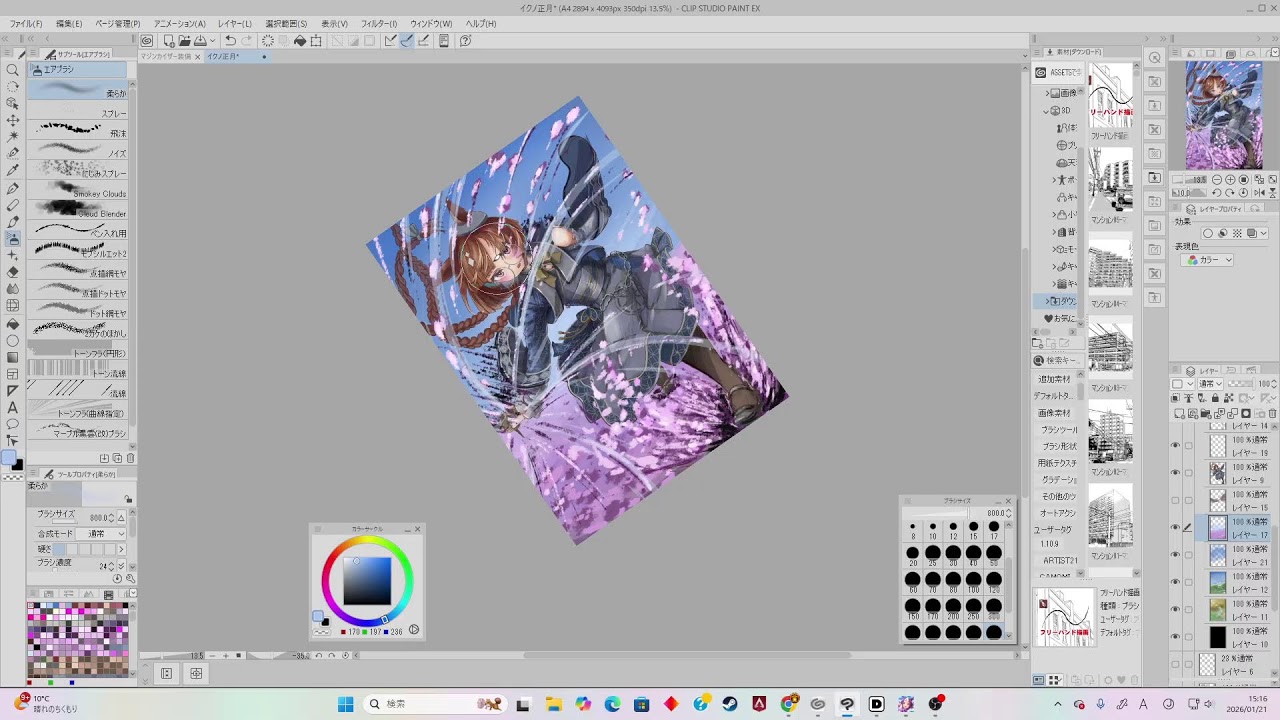Collapse the 3D folder in material tree
Image resolution: width=1280 pixels, height=720 pixels.
point(1046,110)
